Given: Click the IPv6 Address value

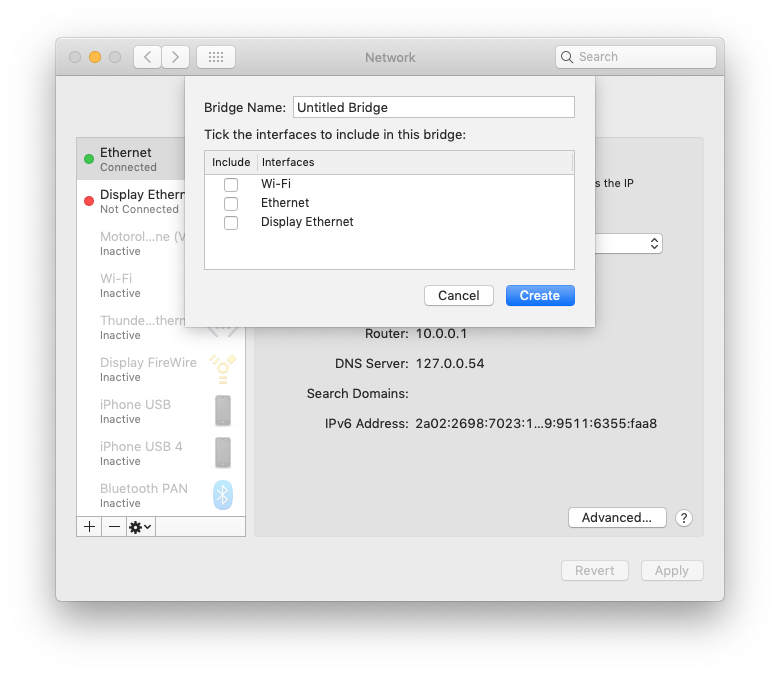Looking at the screenshot, I should coord(536,424).
